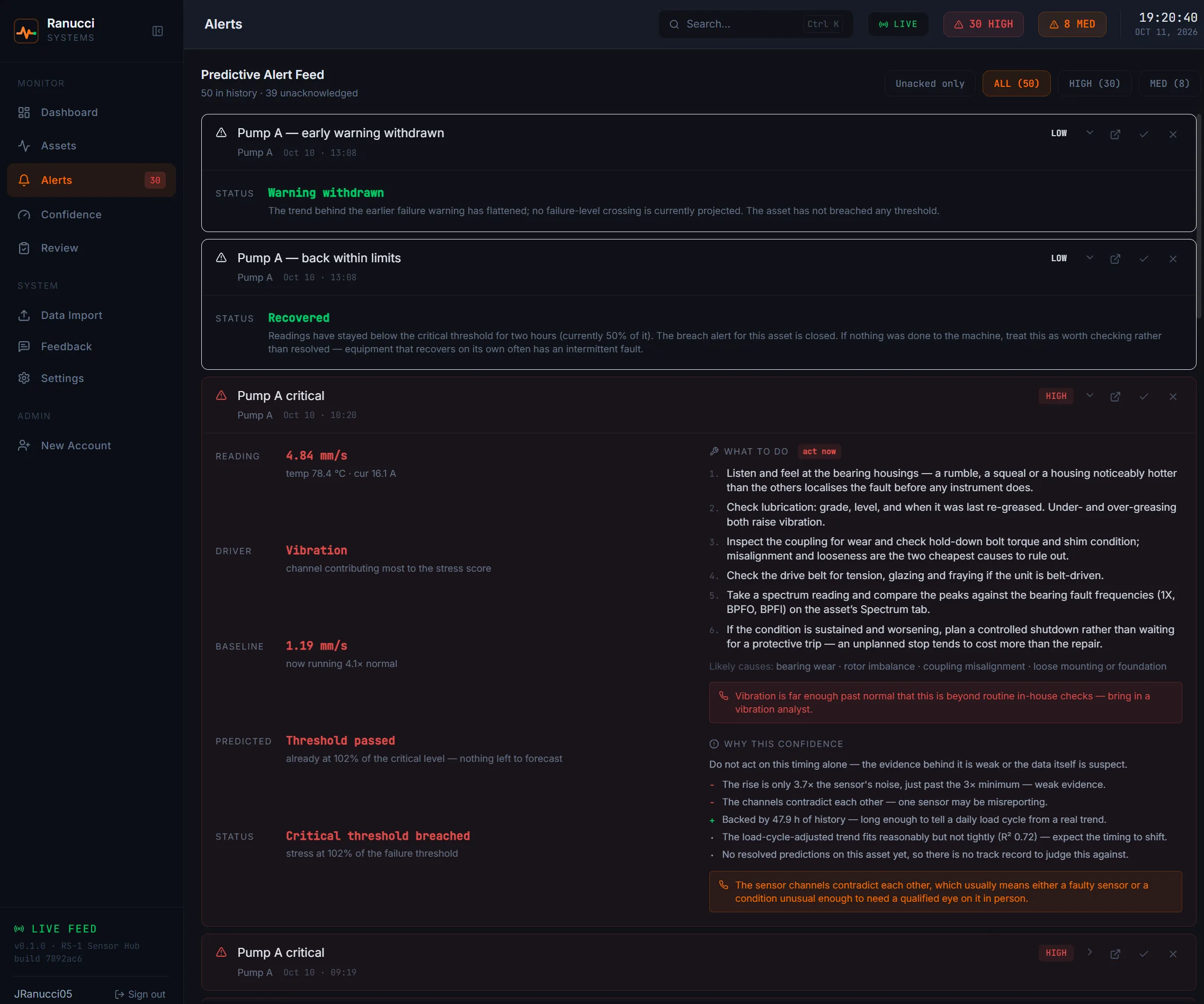The image size is (1204, 1004).
Task: Dismiss the early warning withdrawn alert
Action: coord(1173,134)
